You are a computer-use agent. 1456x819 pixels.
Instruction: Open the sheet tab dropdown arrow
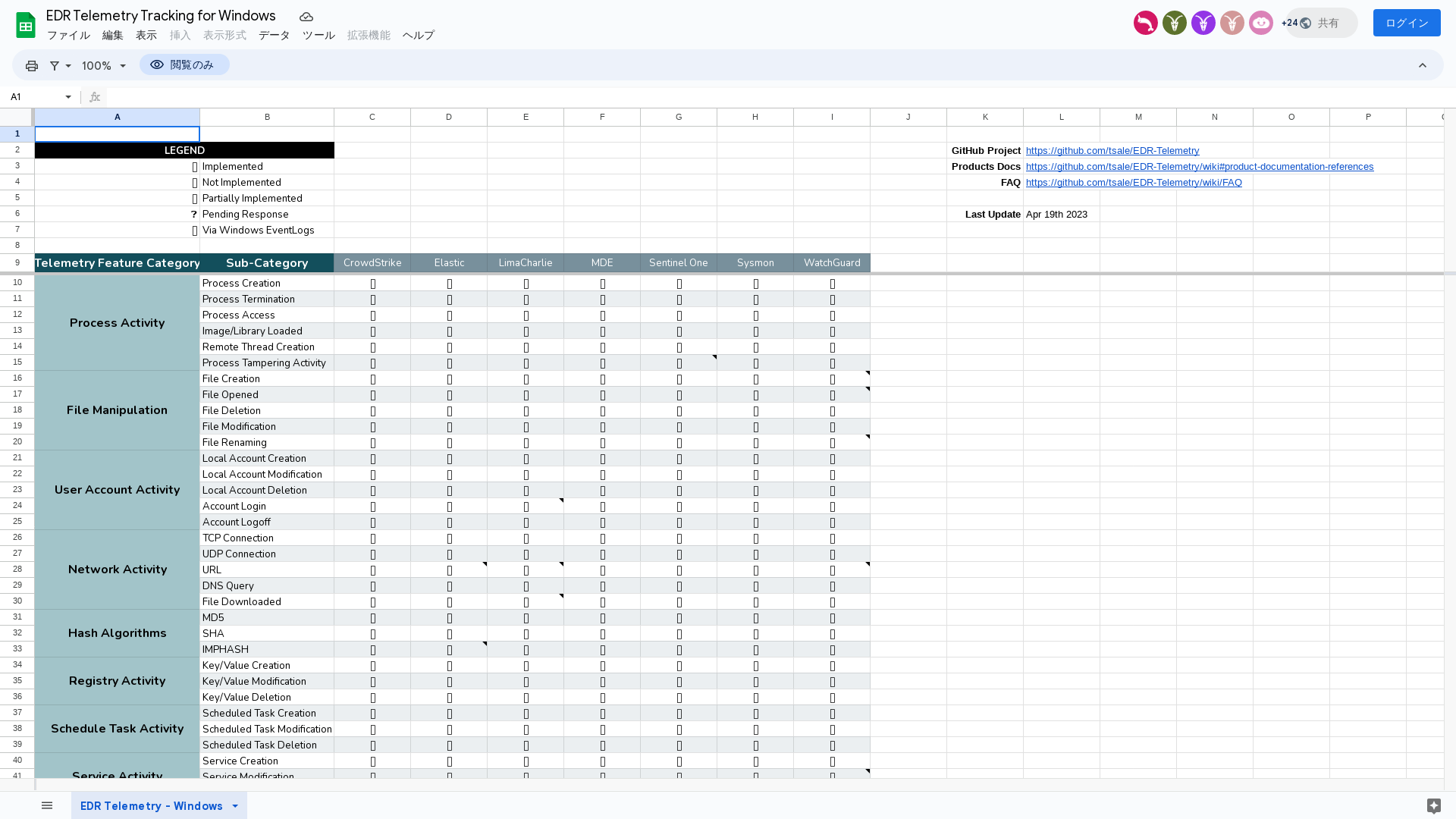(235, 806)
